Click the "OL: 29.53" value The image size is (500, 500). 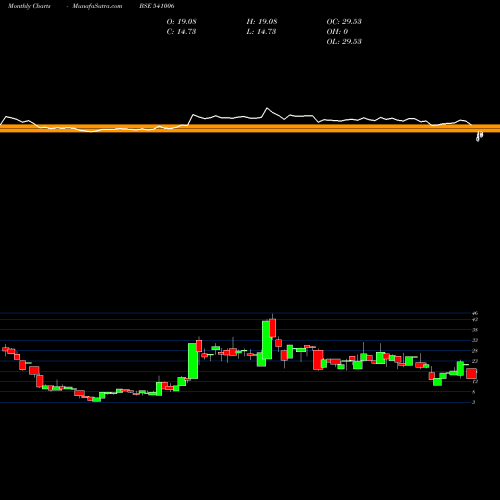point(344,42)
